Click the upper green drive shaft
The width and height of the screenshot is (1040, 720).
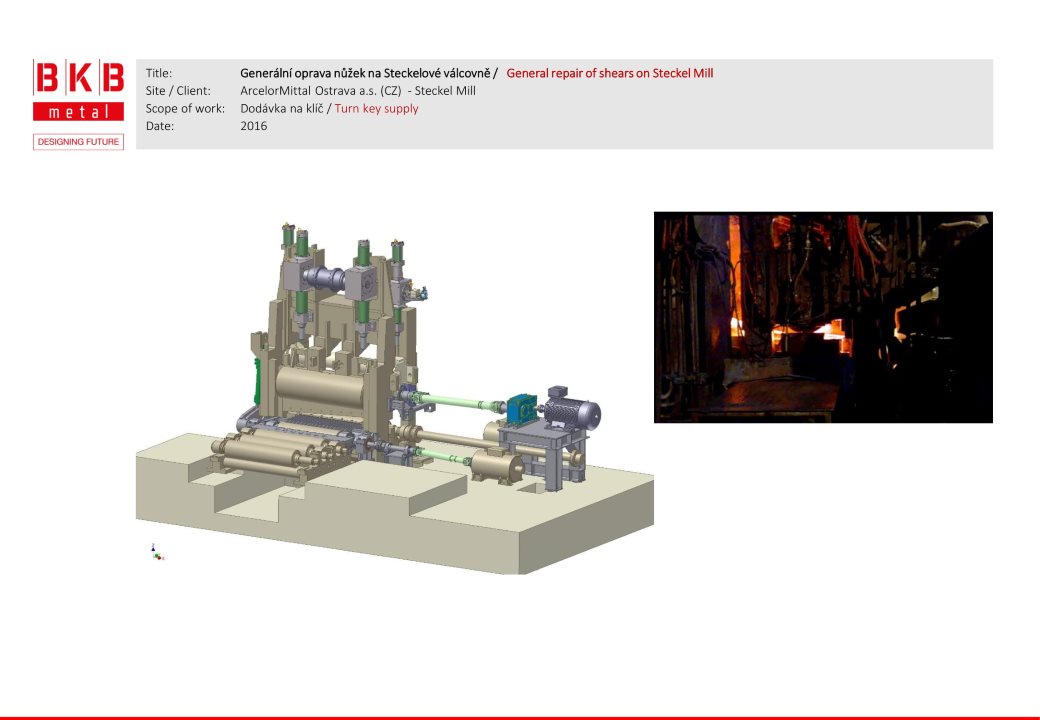click(x=460, y=404)
